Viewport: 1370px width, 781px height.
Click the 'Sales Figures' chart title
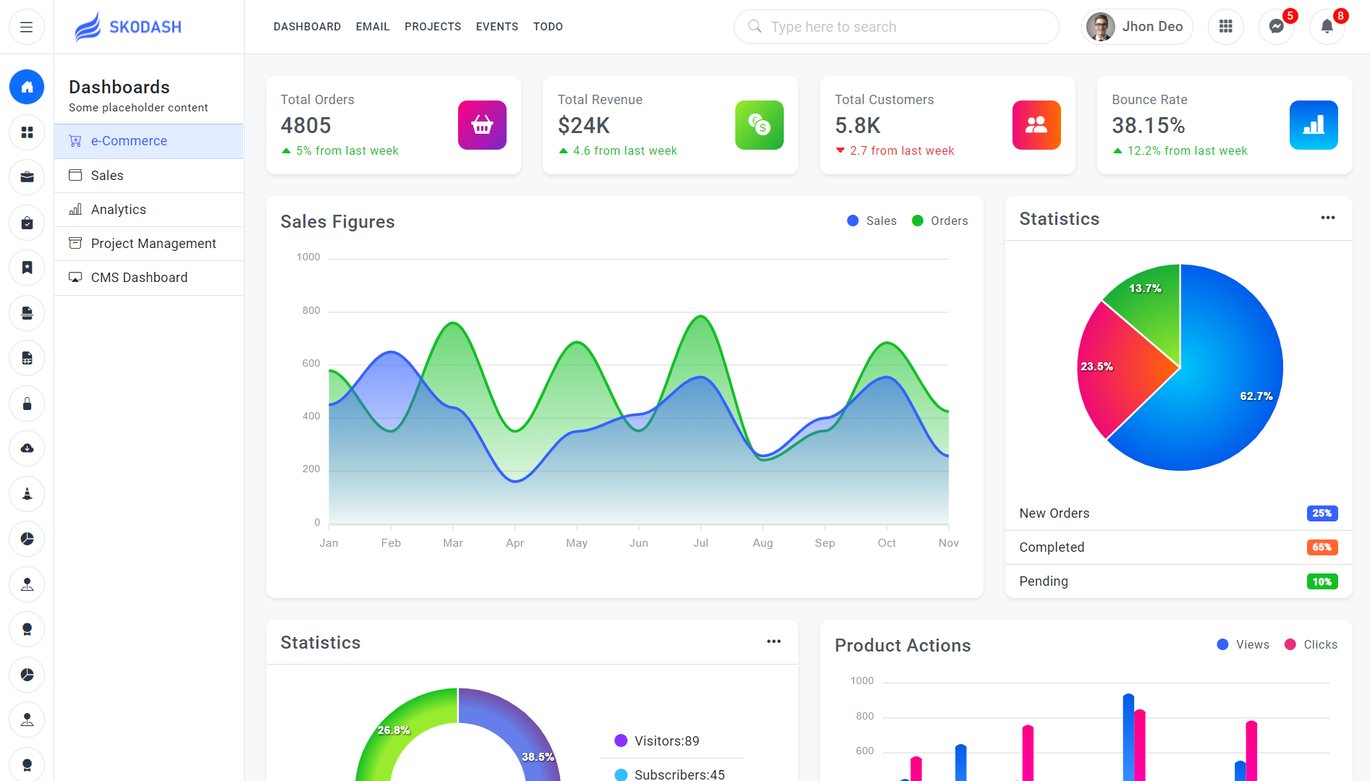338,222
